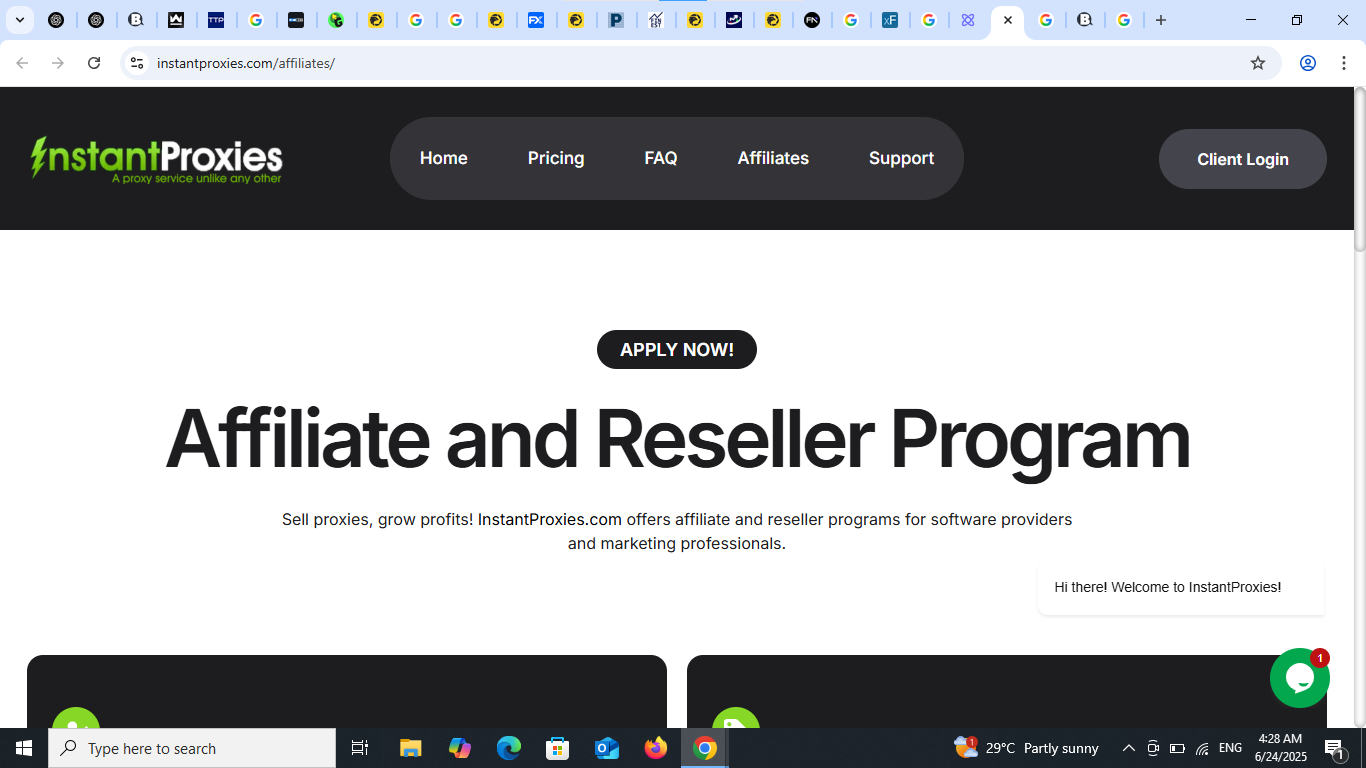Open the FAQ nav item

pos(661,158)
